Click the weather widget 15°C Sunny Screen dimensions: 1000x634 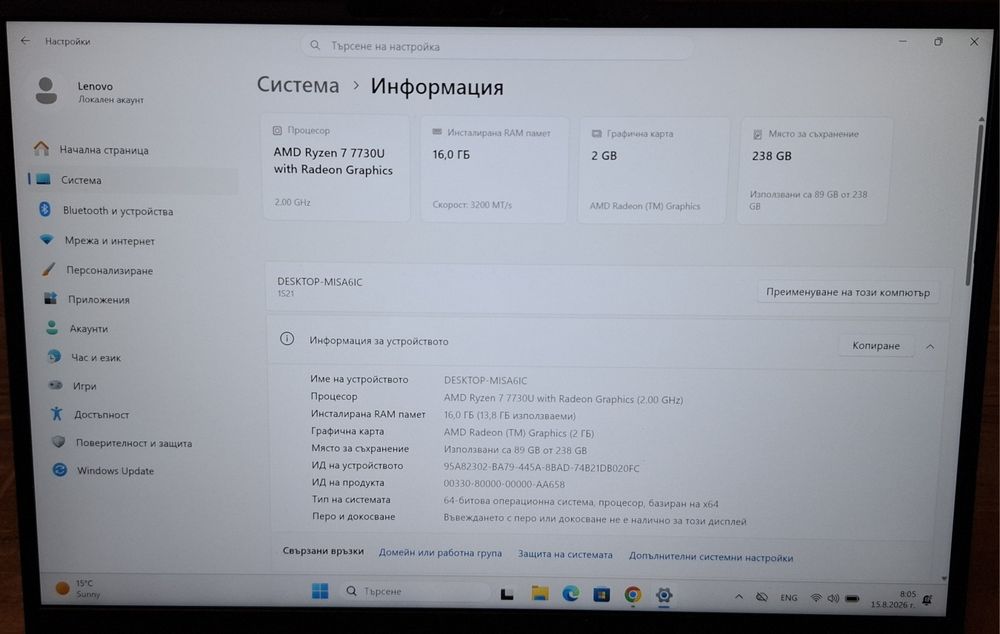click(x=78, y=588)
